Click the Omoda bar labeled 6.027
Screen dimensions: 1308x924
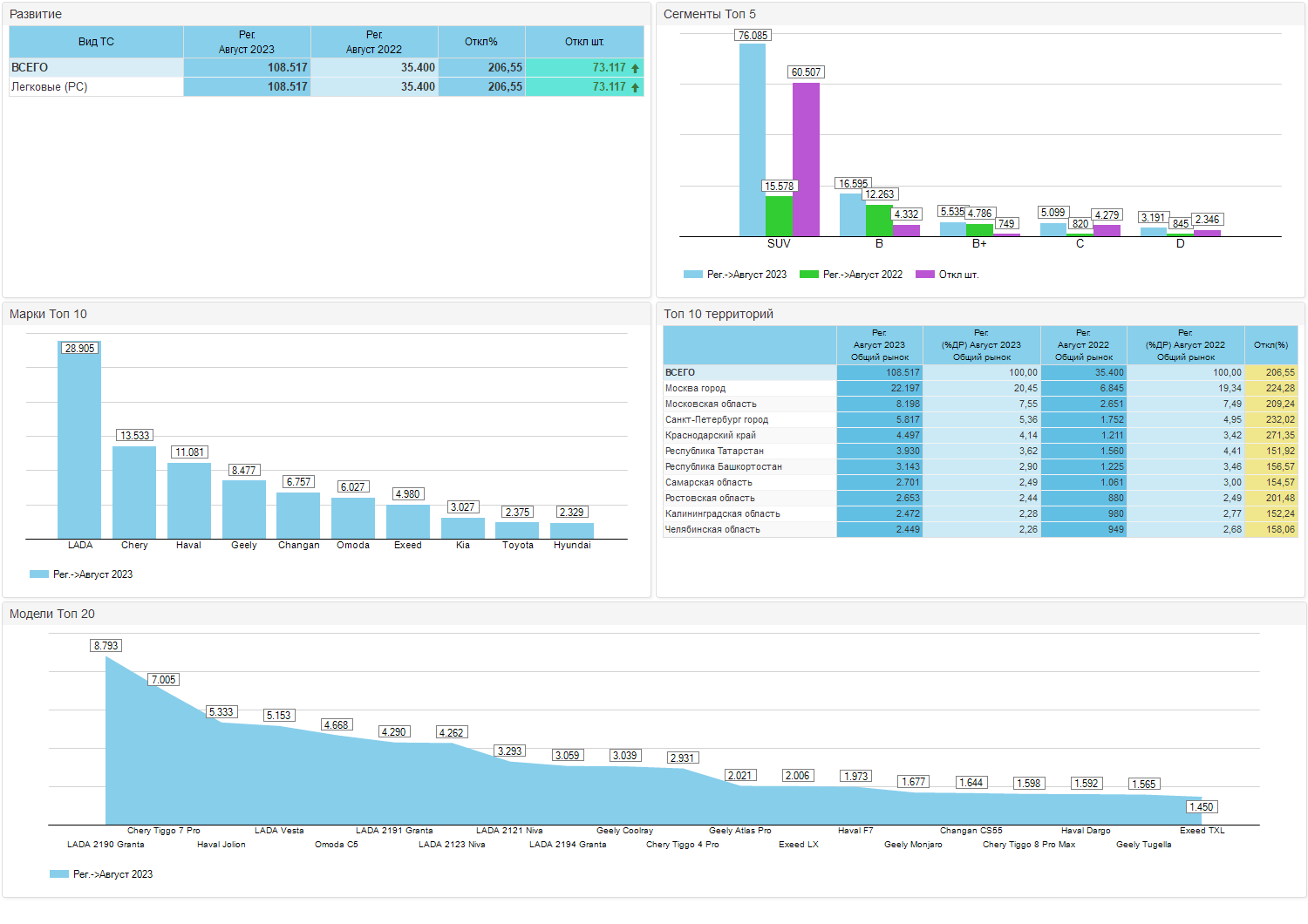pyautogui.click(x=353, y=518)
